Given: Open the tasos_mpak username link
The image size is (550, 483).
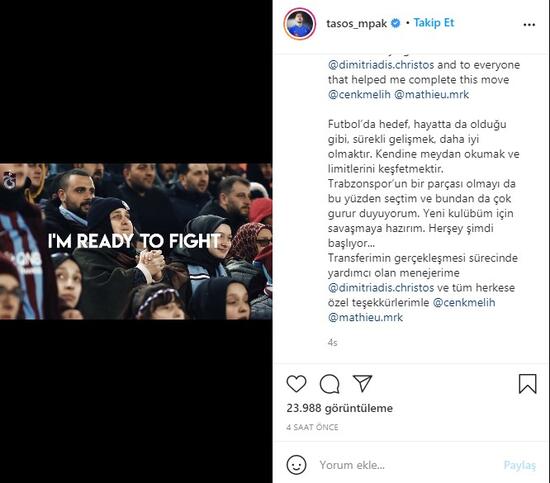Looking at the screenshot, I should pos(356,24).
